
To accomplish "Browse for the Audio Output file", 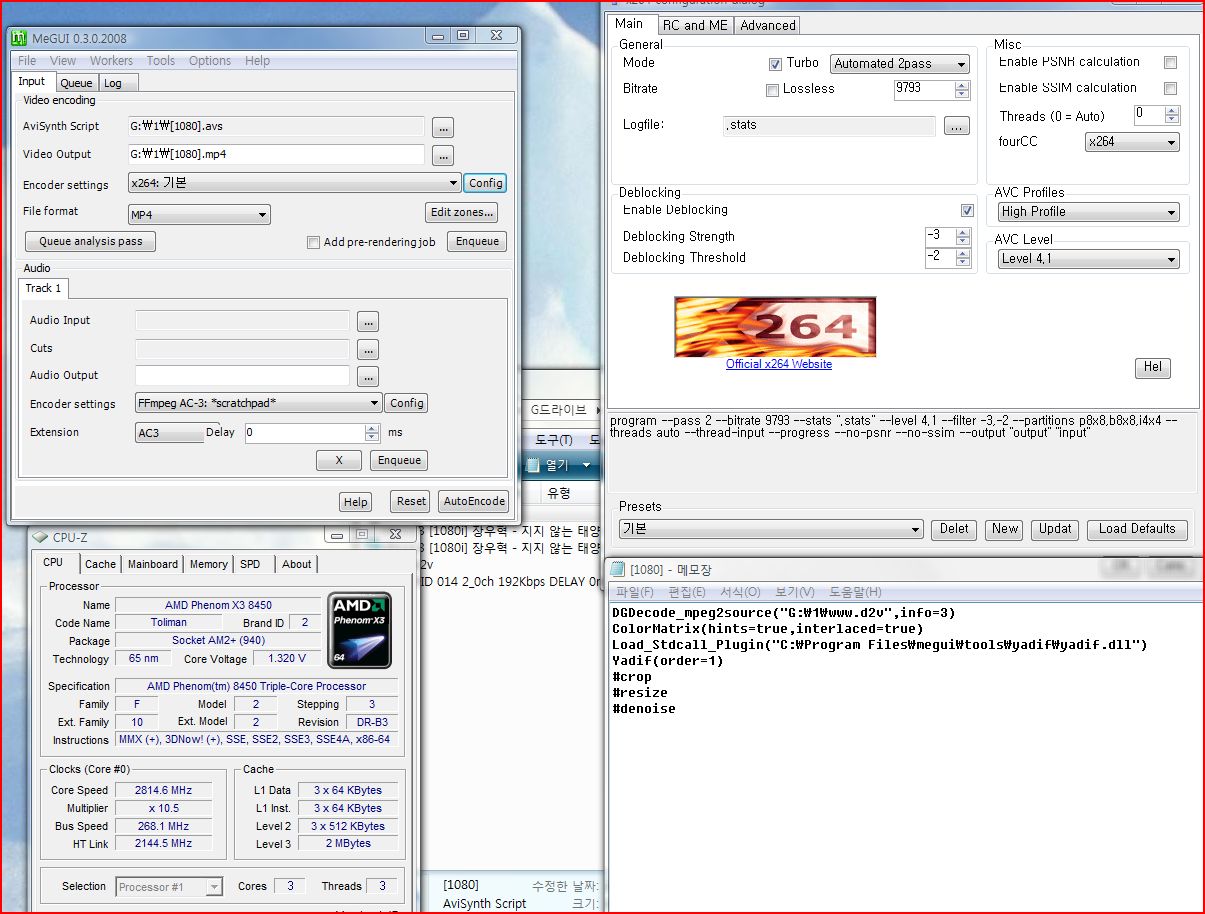I will coord(368,376).
